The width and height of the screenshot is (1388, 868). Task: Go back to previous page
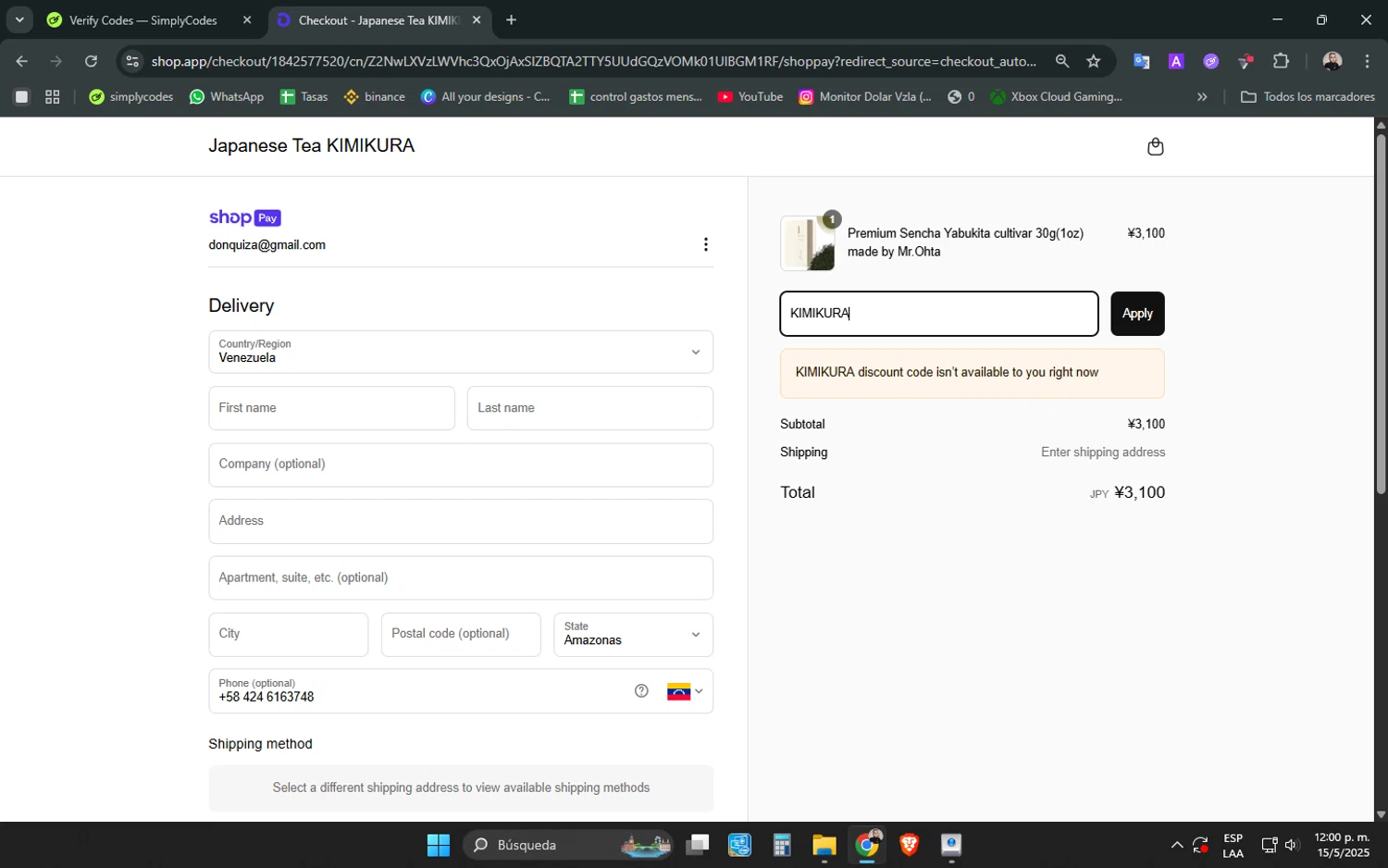[x=21, y=61]
